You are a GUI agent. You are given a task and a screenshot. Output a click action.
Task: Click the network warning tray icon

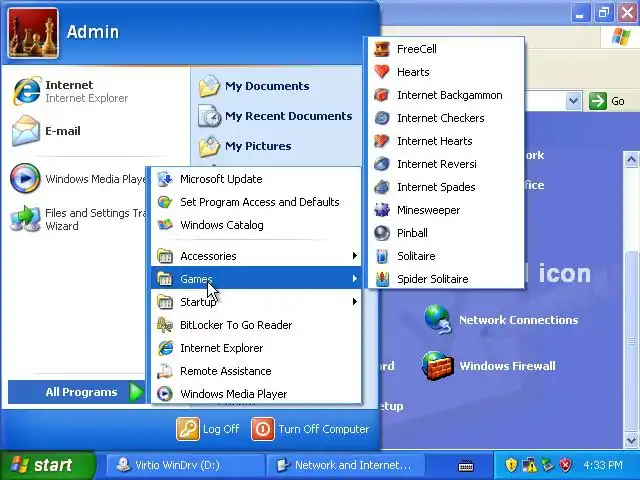coord(529,465)
